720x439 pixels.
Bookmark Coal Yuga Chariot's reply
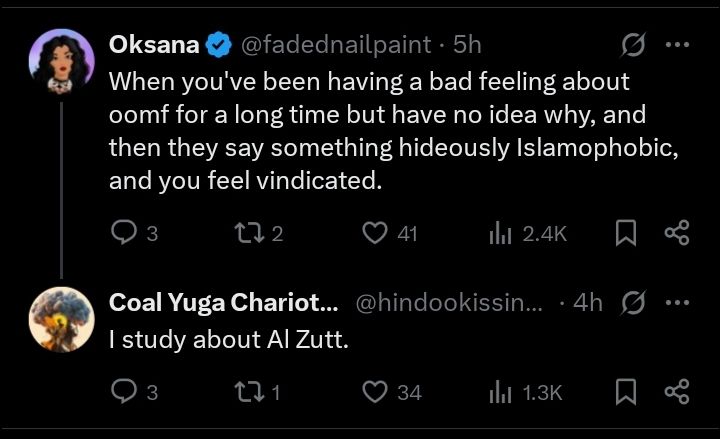pos(626,392)
